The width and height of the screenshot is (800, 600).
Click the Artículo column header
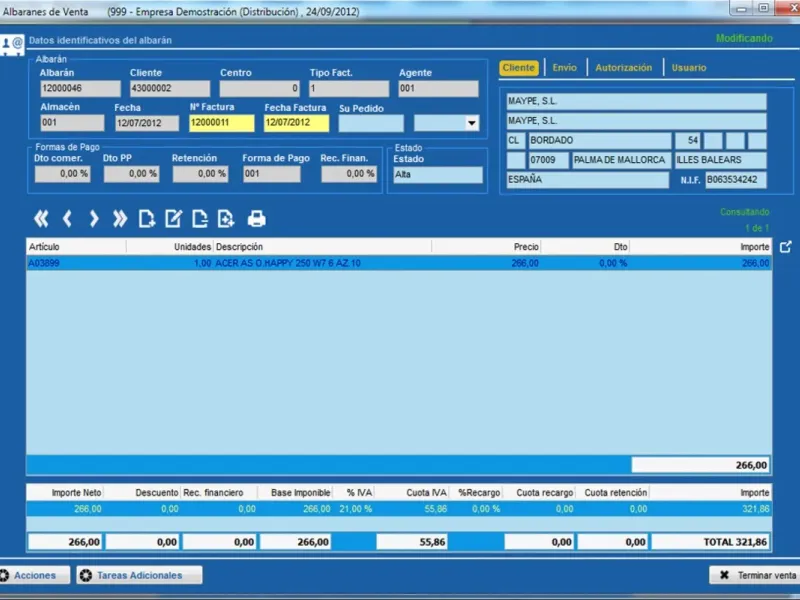76,247
